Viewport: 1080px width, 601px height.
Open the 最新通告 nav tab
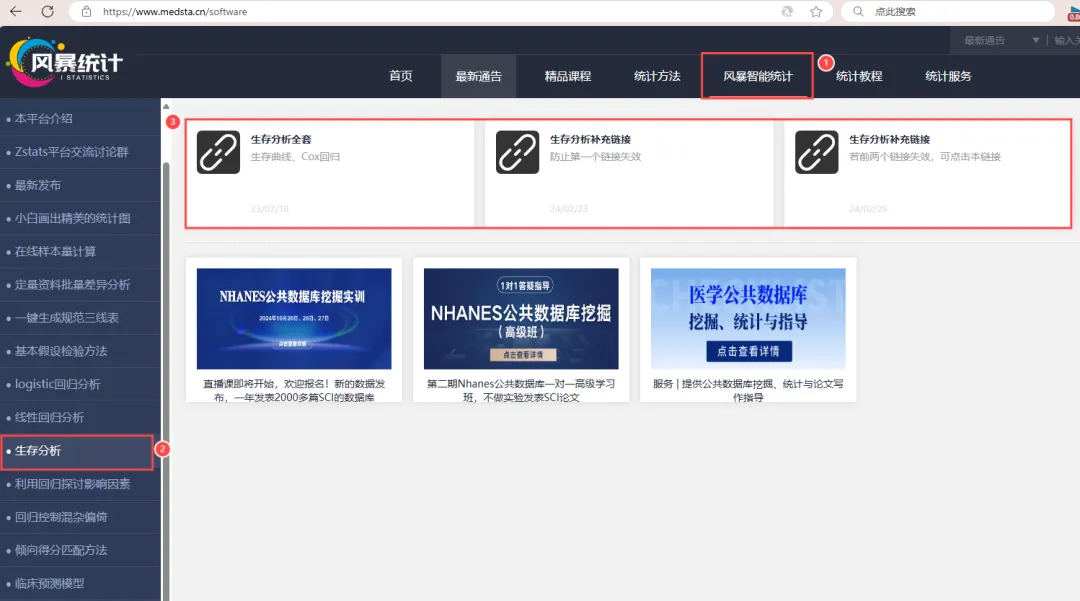[479, 76]
